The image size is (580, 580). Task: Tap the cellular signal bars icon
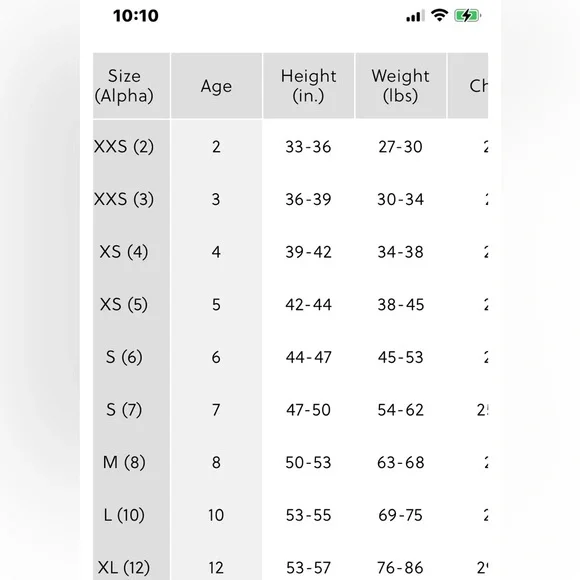point(415,16)
